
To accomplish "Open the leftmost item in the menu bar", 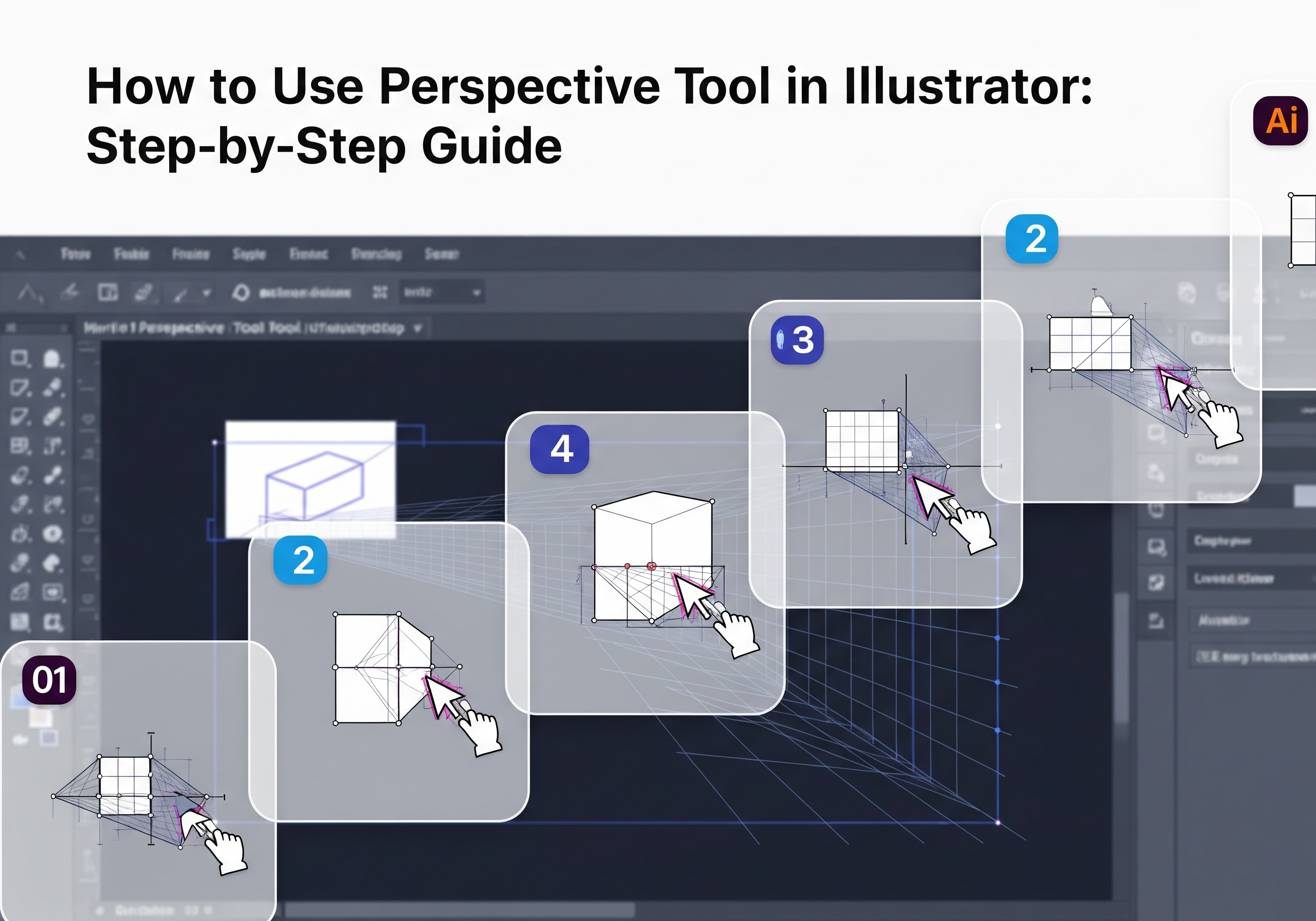I will pyautogui.click(x=76, y=254).
